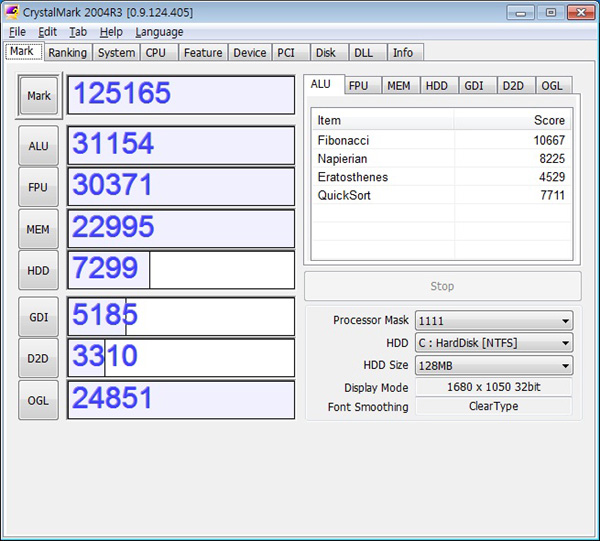Run the D2D benchmark button

(x=38, y=358)
